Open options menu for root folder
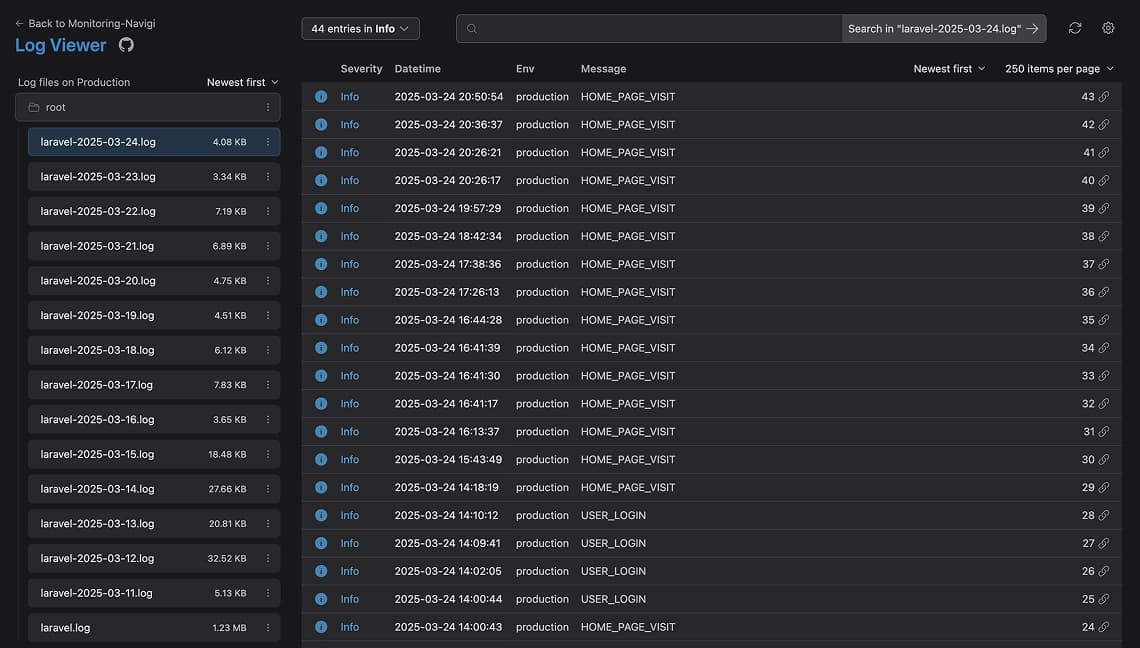Screen dimensions: 1140x648 268,108
